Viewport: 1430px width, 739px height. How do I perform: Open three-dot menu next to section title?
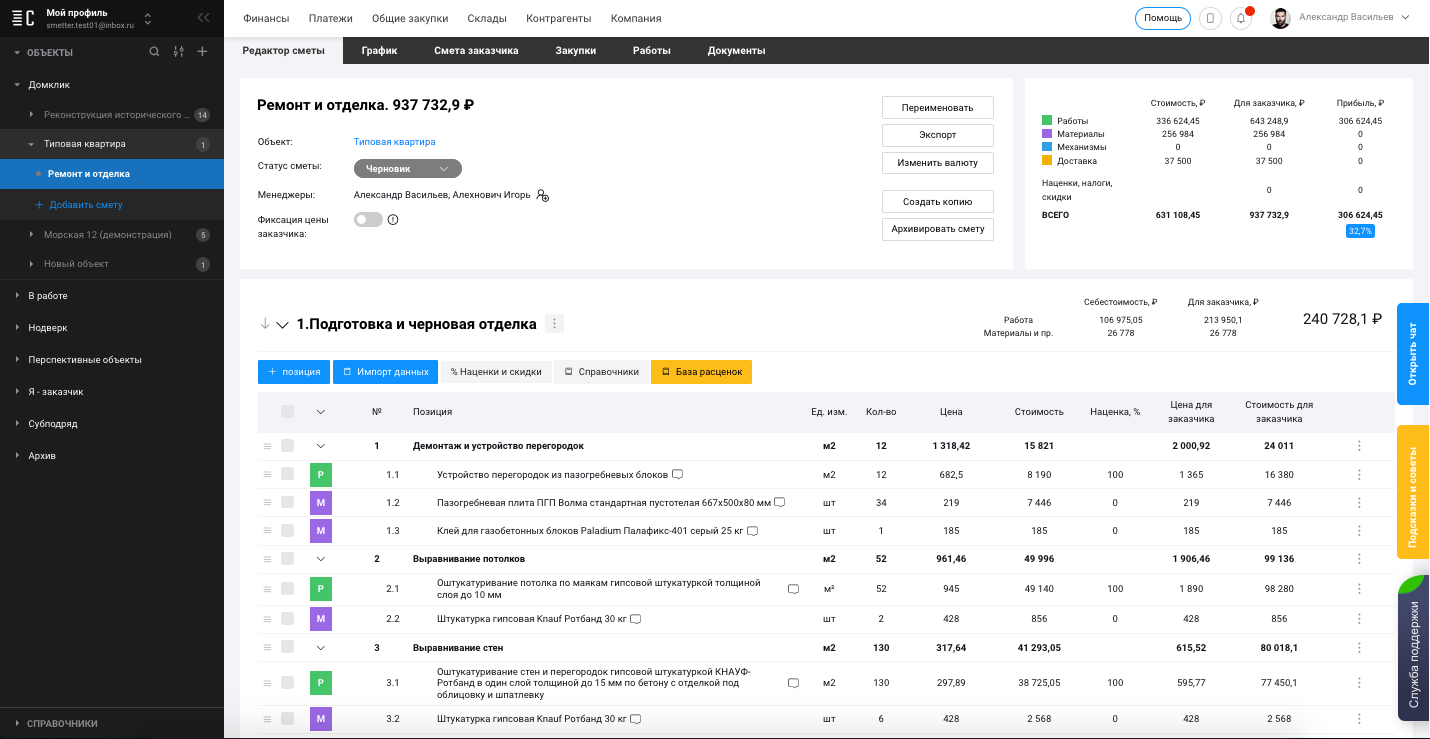tap(555, 324)
